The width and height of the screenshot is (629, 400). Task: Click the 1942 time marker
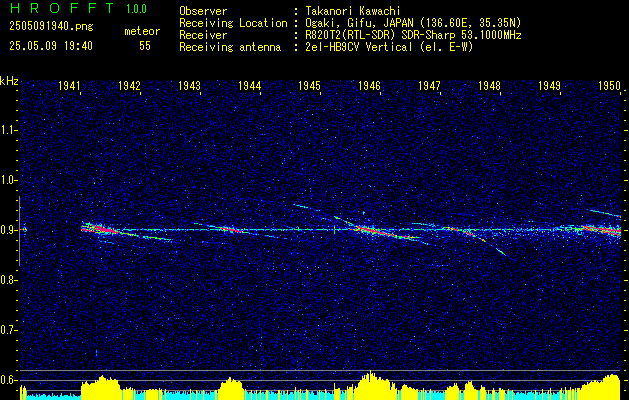pyautogui.click(x=130, y=85)
